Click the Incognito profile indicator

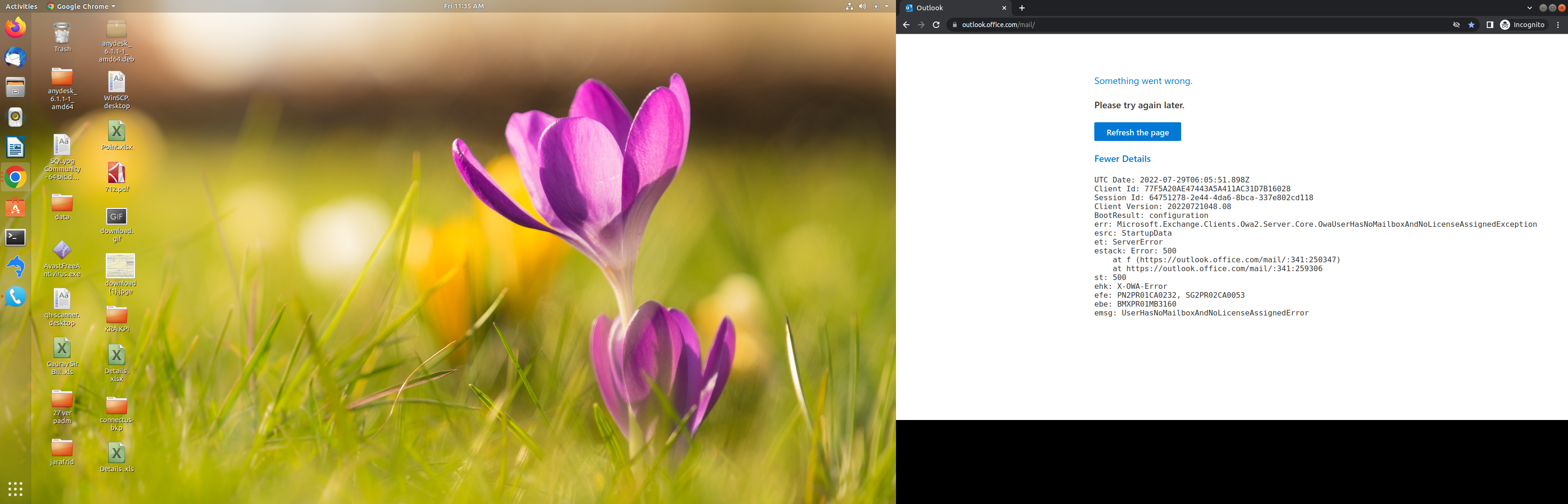[1522, 25]
